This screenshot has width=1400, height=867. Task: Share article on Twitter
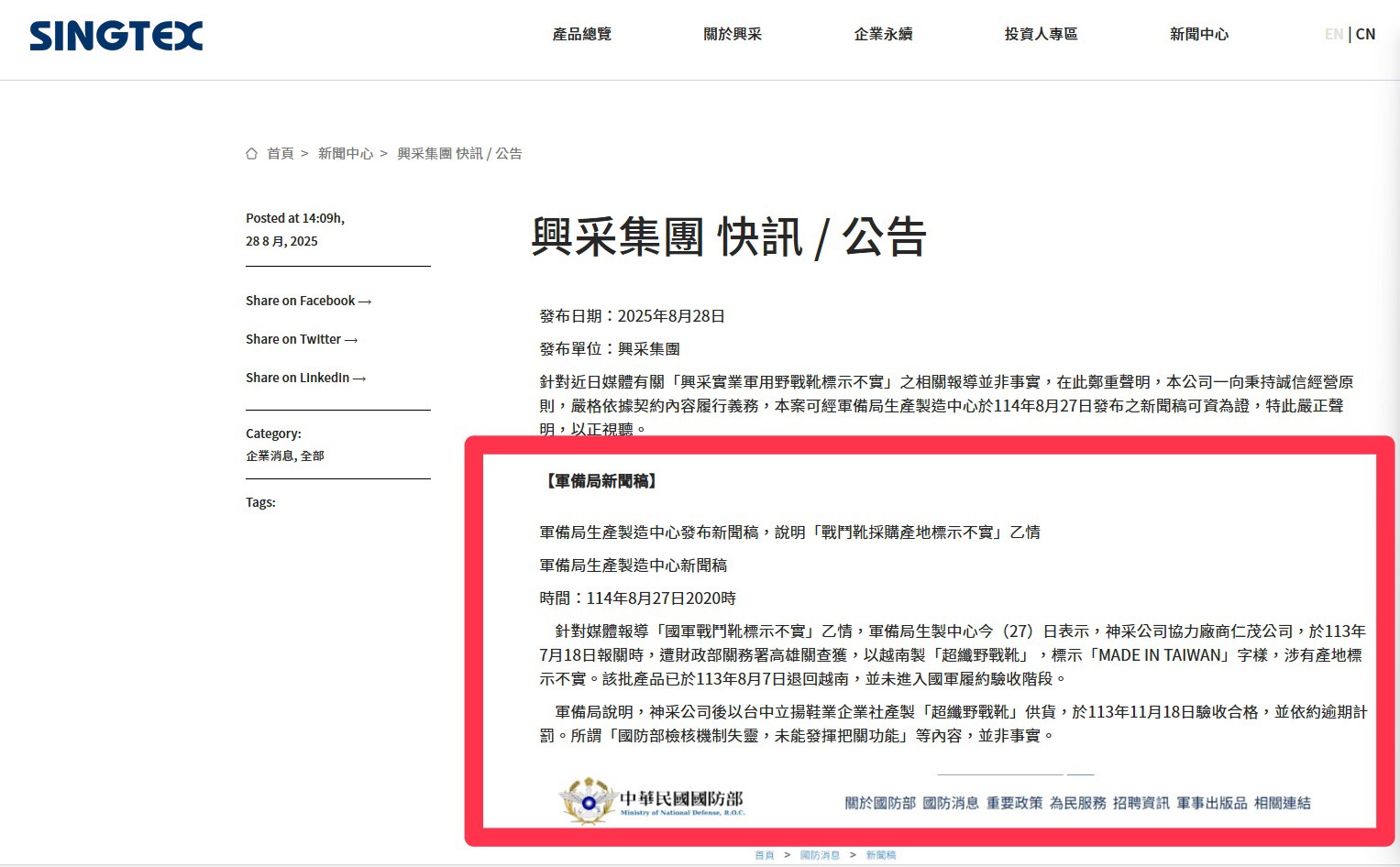pos(301,339)
